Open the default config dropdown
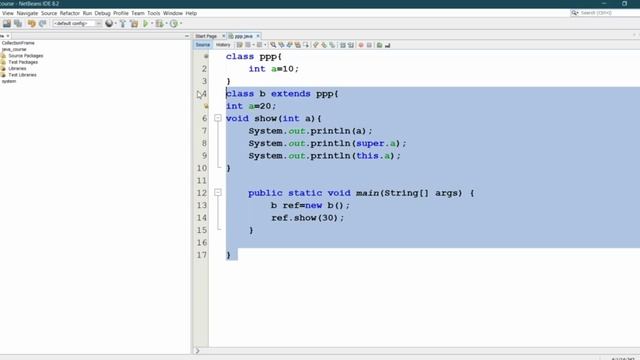 click(77, 24)
